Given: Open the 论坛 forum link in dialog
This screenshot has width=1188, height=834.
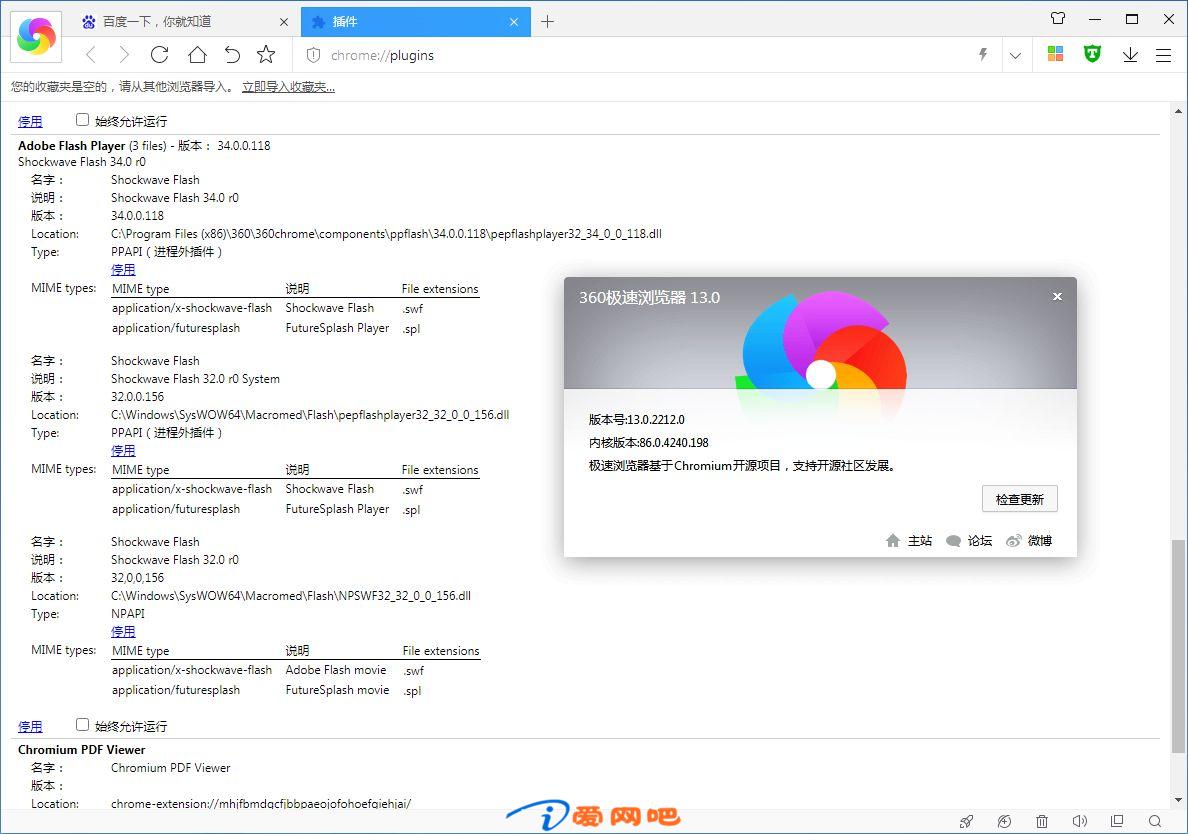Looking at the screenshot, I should click(x=969, y=541).
